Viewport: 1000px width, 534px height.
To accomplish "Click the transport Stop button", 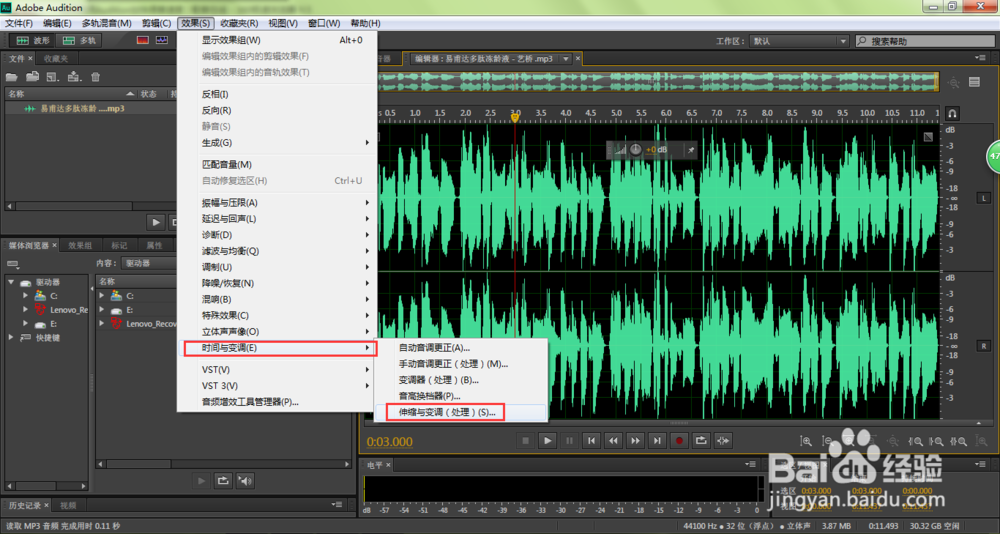I will coord(526,440).
